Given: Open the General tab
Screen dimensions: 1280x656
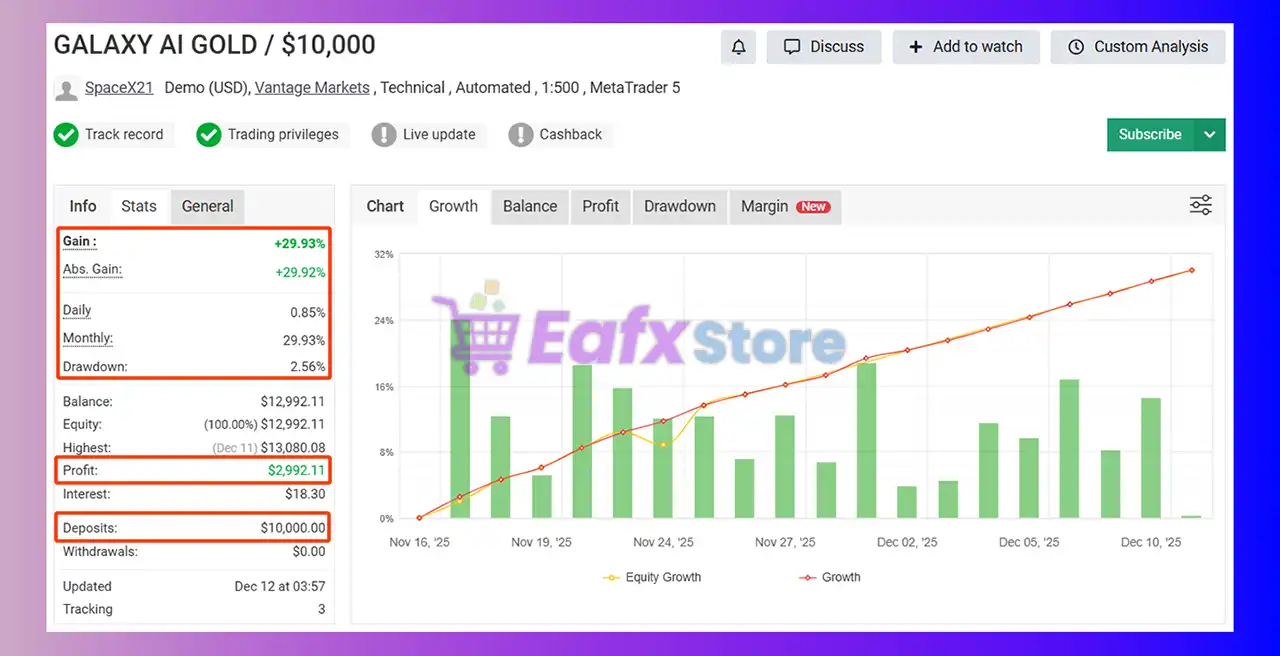Looking at the screenshot, I should point(207,206).
